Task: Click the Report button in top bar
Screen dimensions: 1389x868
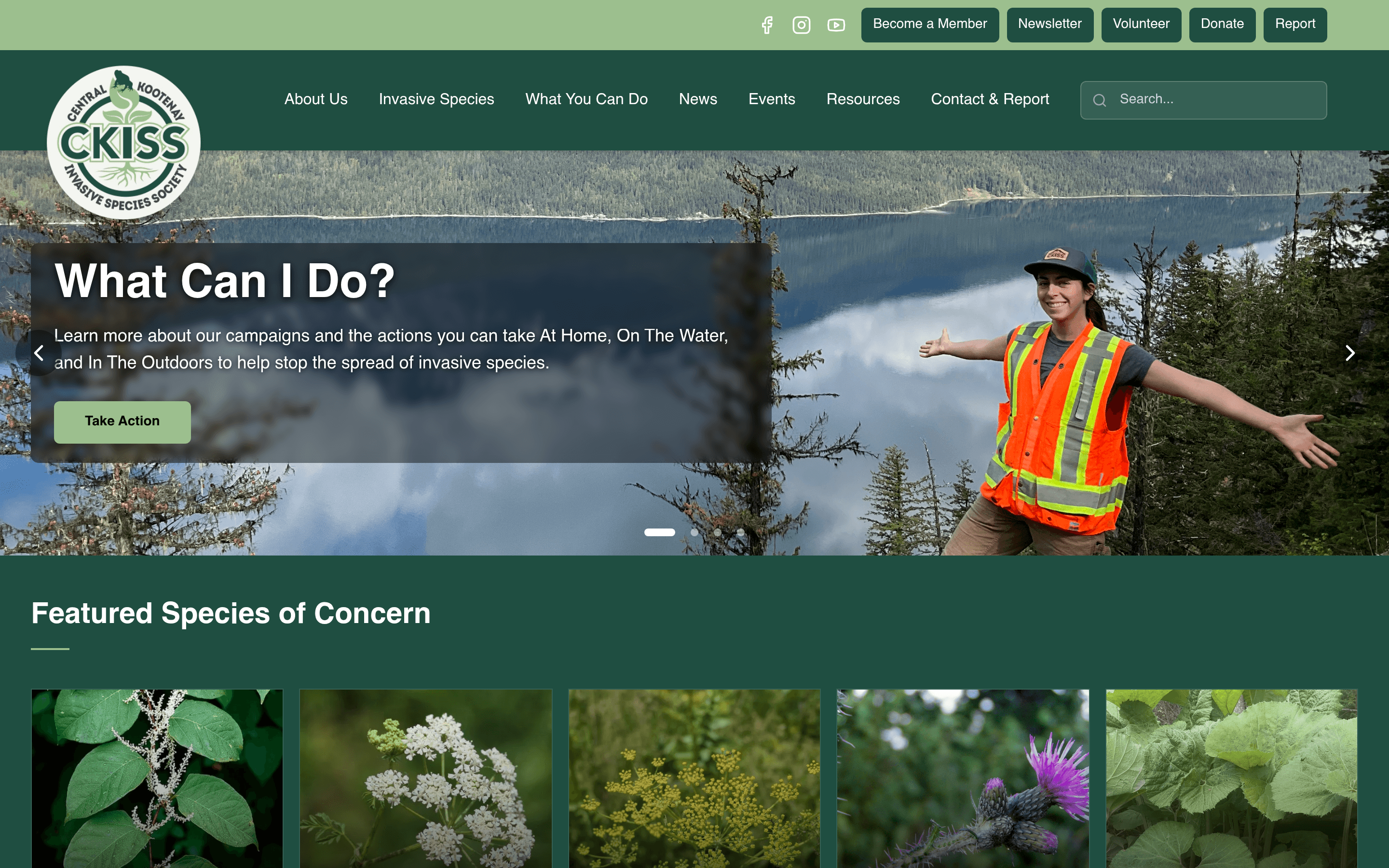Action: click(1295, 25)
